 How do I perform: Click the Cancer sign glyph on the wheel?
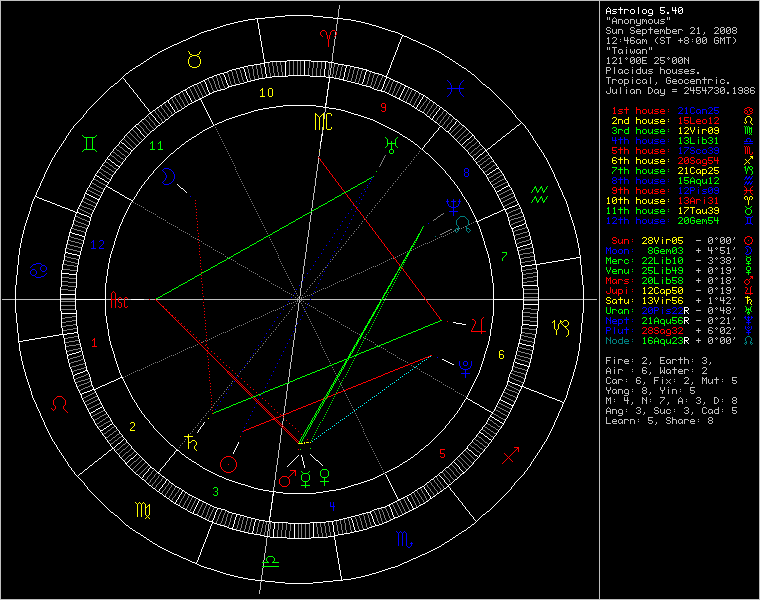(39, 270)
